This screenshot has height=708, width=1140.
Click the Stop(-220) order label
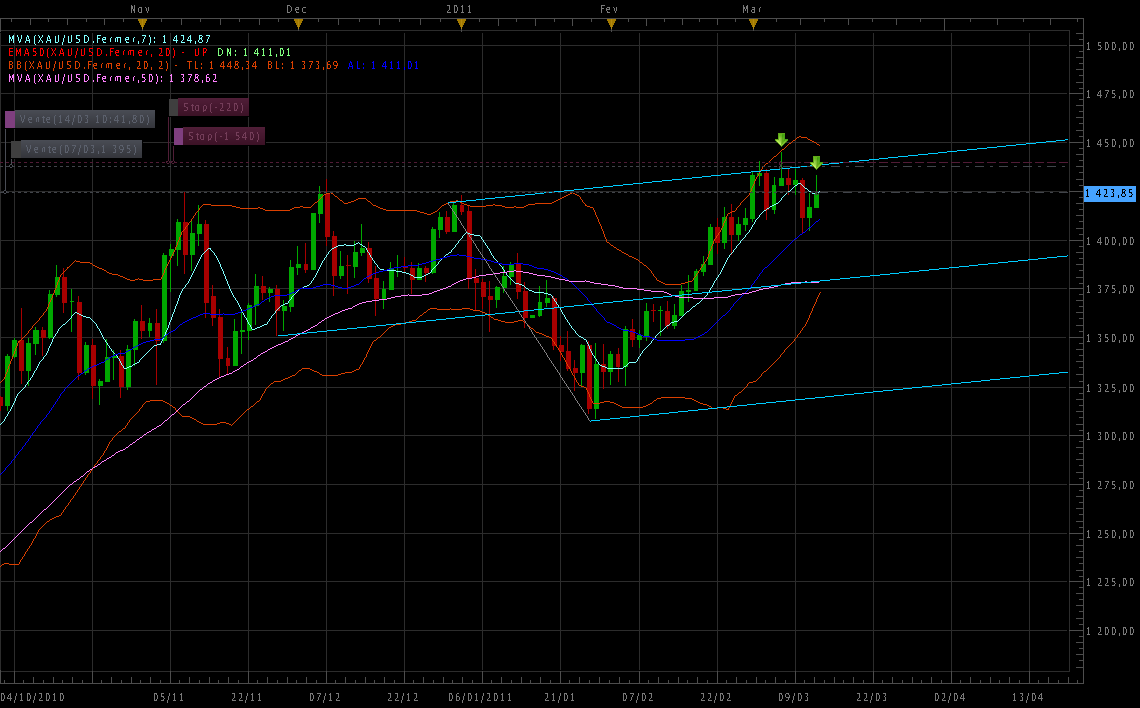212,107
